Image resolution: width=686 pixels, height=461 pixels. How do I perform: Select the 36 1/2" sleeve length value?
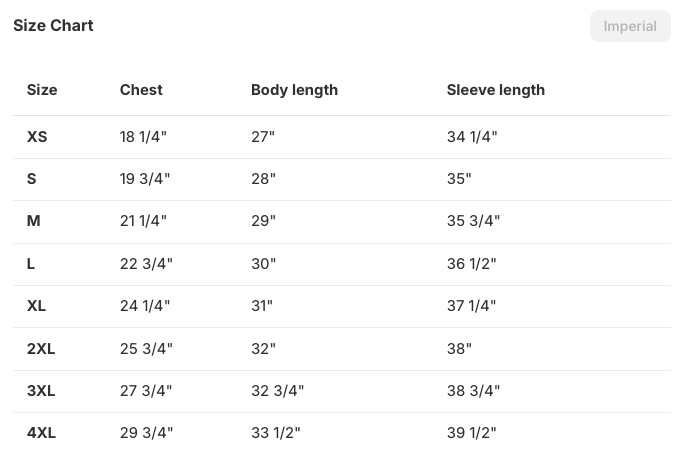[472, 264]
